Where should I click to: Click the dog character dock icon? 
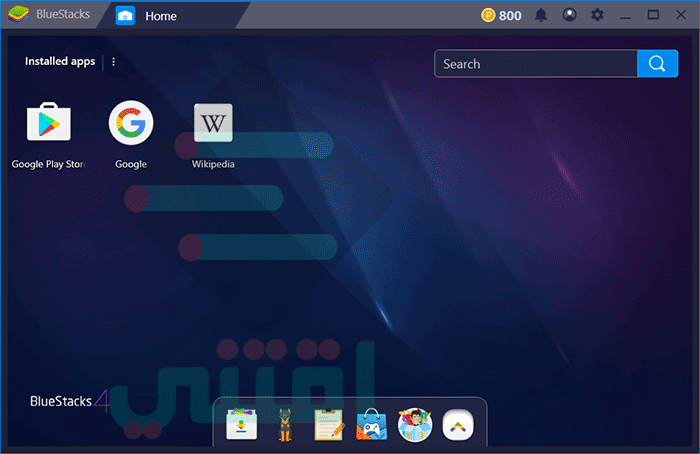pos(285,425)
